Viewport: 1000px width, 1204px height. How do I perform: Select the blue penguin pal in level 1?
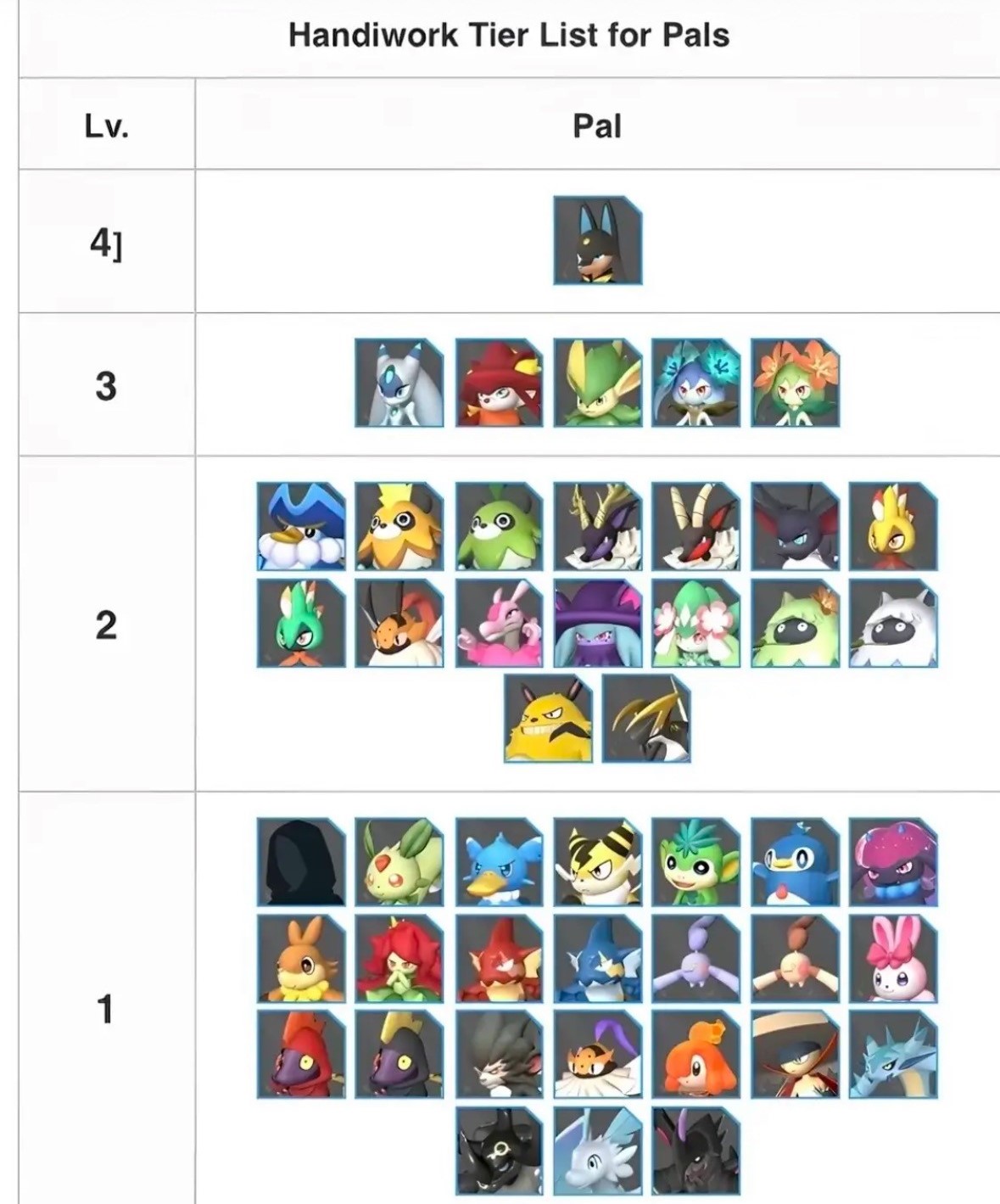[x=795, y=862]
